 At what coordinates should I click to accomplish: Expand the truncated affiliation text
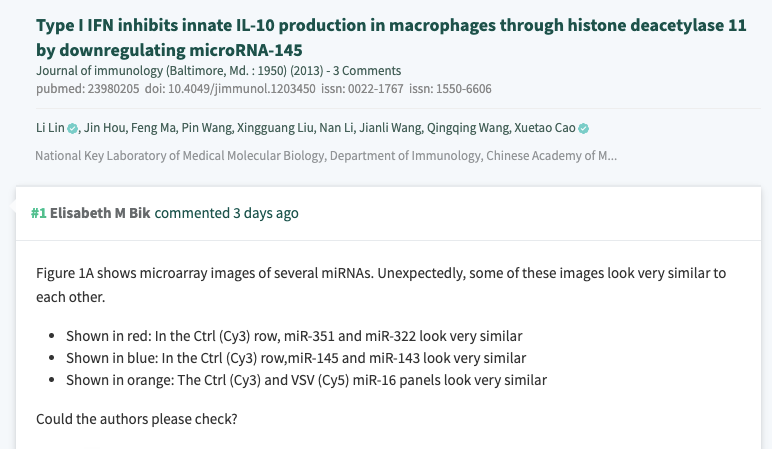[x=325, y=156]
